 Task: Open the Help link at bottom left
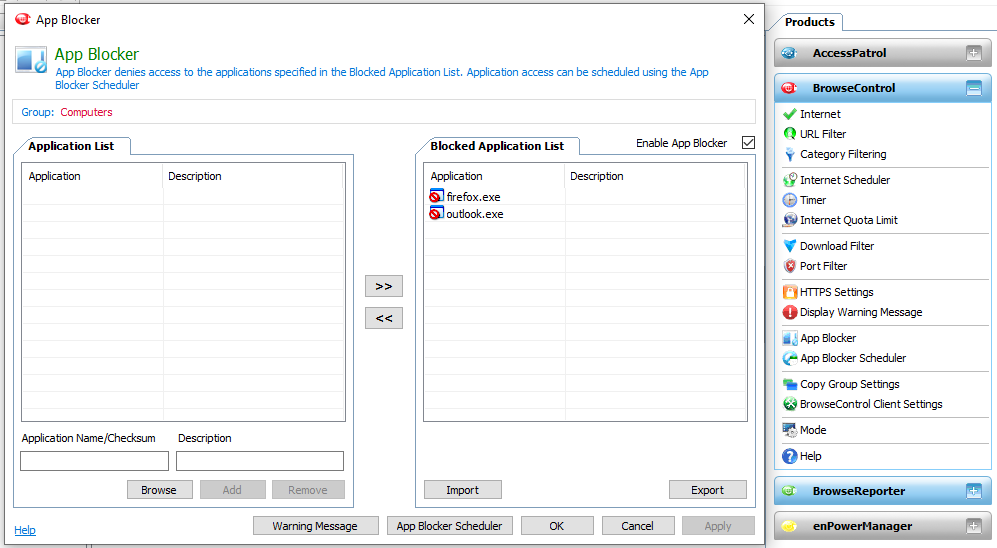(x=25, y=530)
